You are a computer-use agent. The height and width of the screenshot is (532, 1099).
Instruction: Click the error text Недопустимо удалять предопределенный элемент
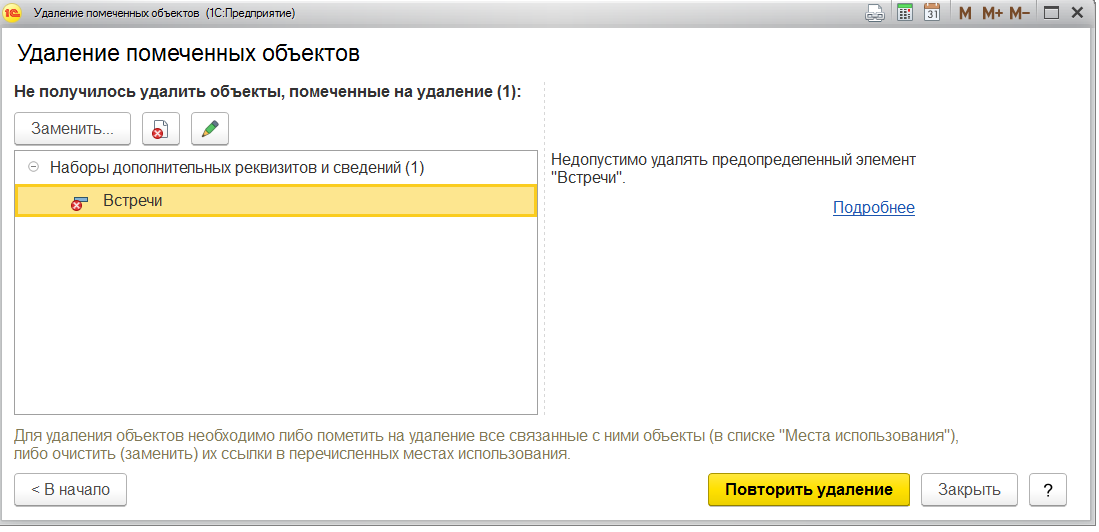point(733,168)
